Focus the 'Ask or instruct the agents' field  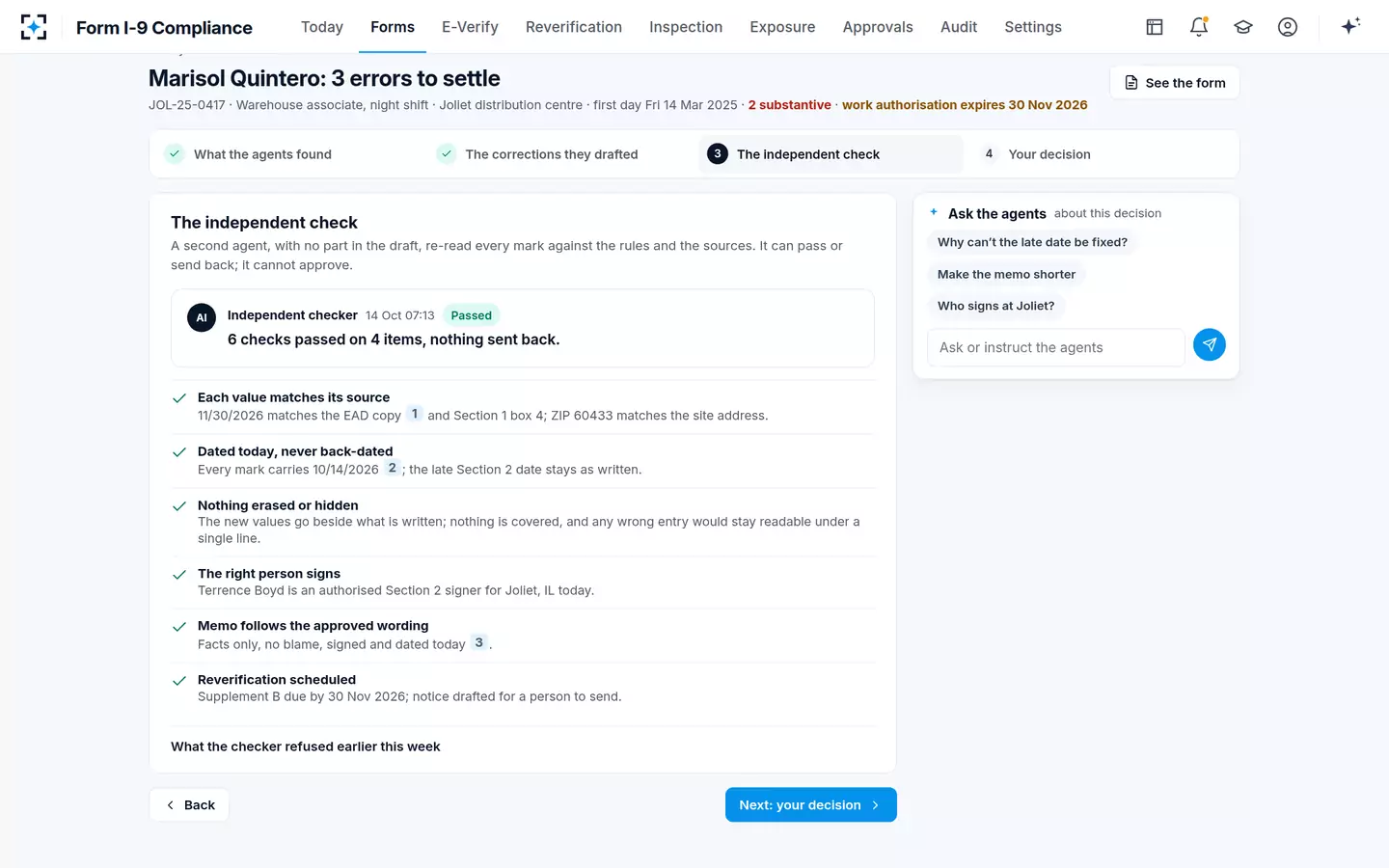(x=1056, y=347)
